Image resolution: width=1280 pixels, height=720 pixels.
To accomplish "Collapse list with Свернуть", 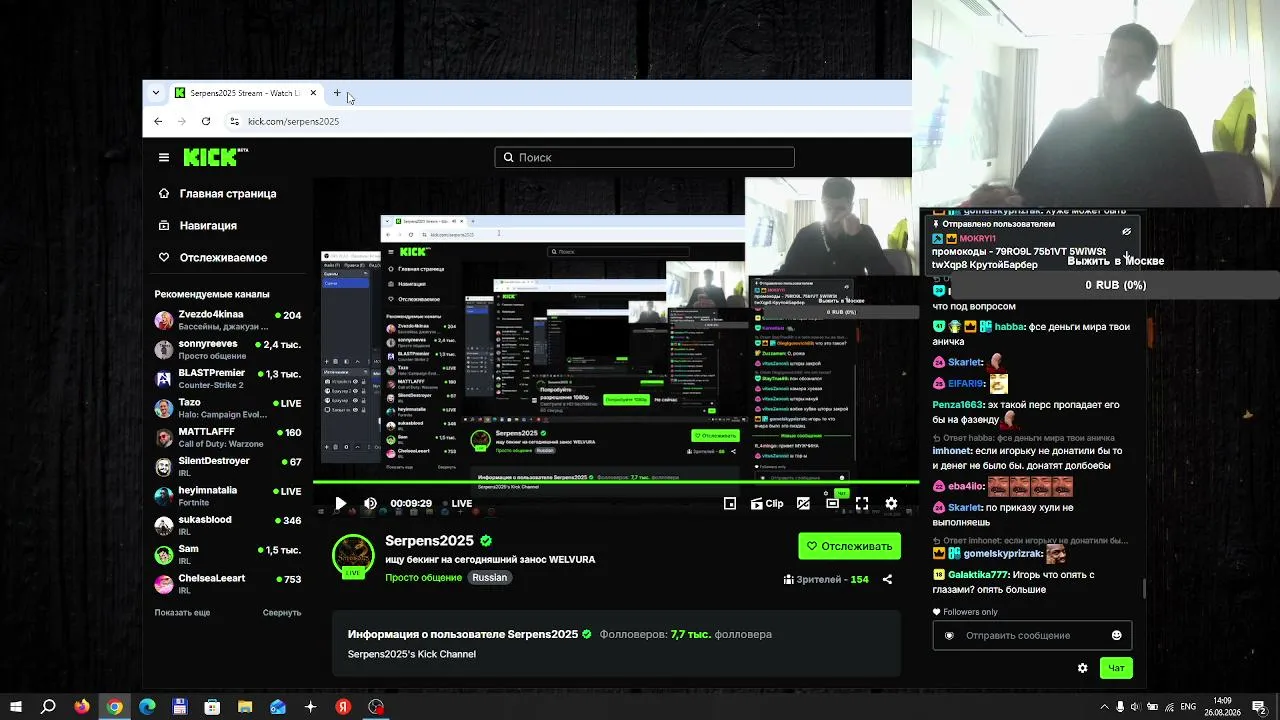I will point(282,612).
